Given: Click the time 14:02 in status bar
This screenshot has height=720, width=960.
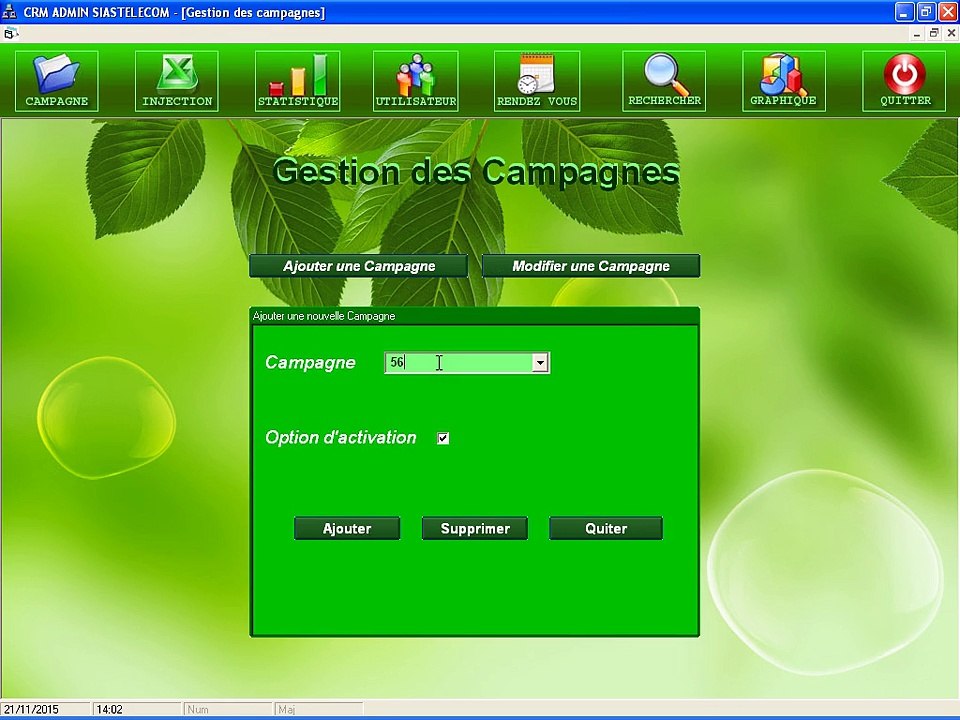Looking at the screenshot, I should coord(110,709).
